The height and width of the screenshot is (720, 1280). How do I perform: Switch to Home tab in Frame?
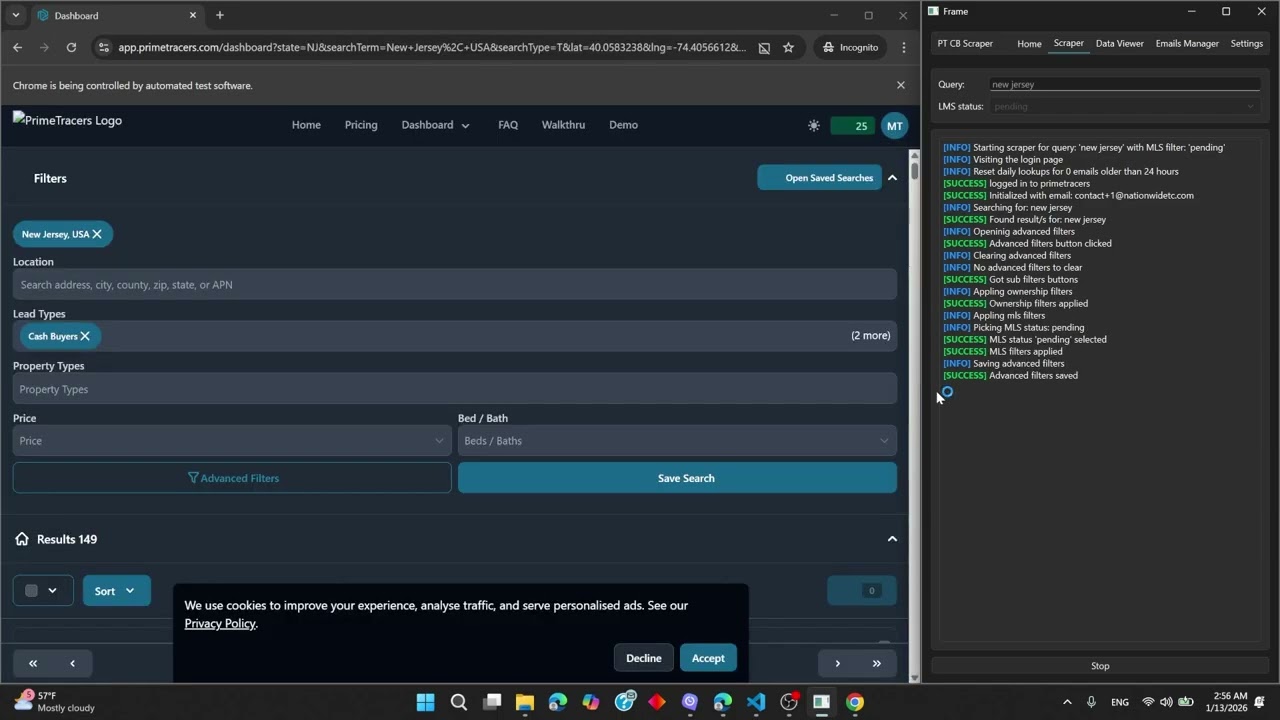point(1029,44)
